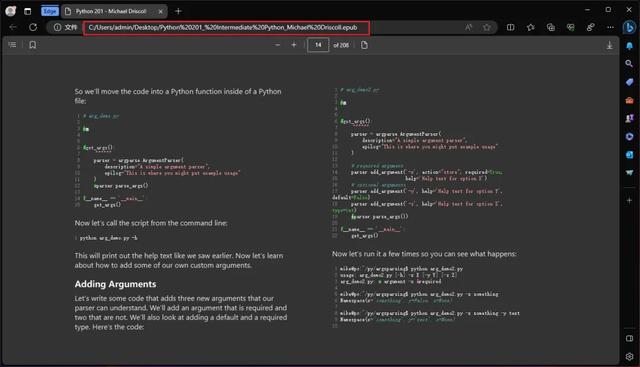This screenshot has width=640, height=367.
Task: Open the Favorites hub
Action: [530, 27]
